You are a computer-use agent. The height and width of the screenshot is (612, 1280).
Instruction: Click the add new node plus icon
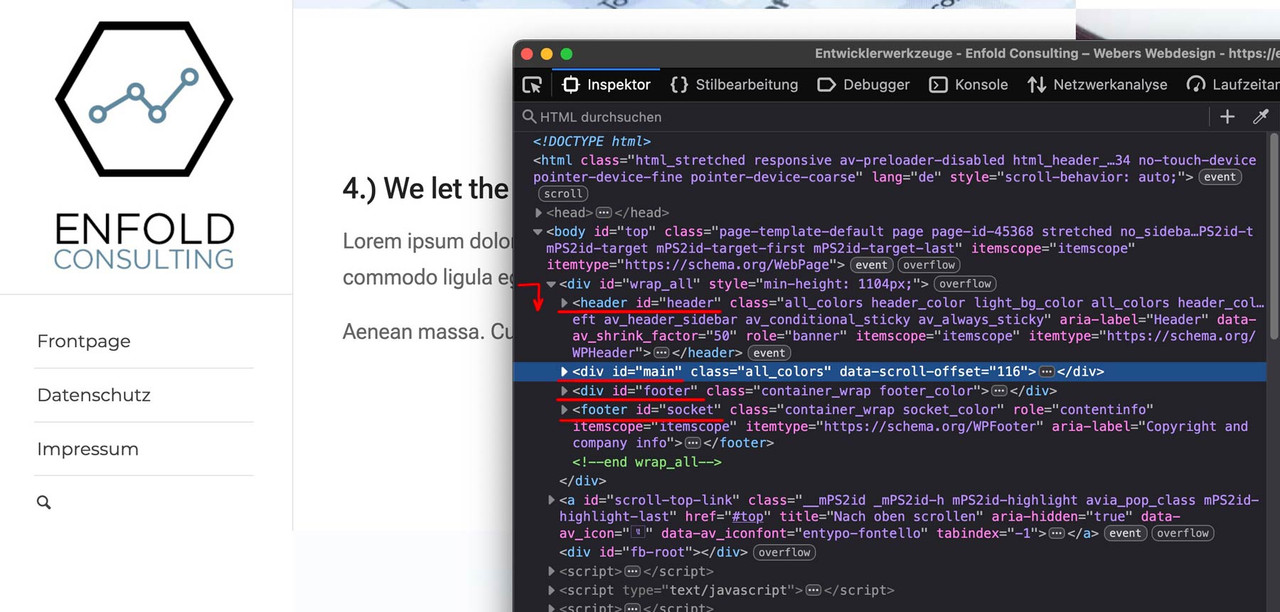pos(1227,117)
